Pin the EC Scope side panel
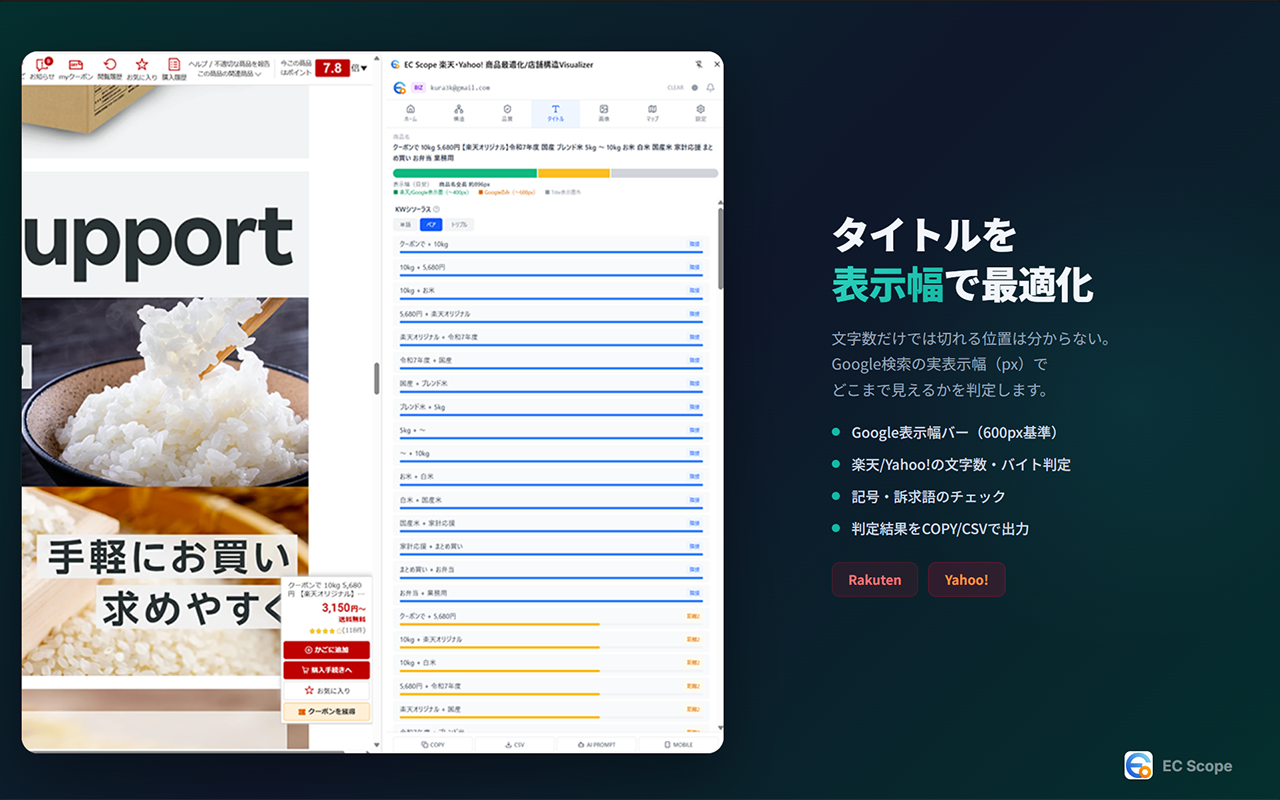The height and width of the screenshot is (800, 1280). (x=698, y=64)
